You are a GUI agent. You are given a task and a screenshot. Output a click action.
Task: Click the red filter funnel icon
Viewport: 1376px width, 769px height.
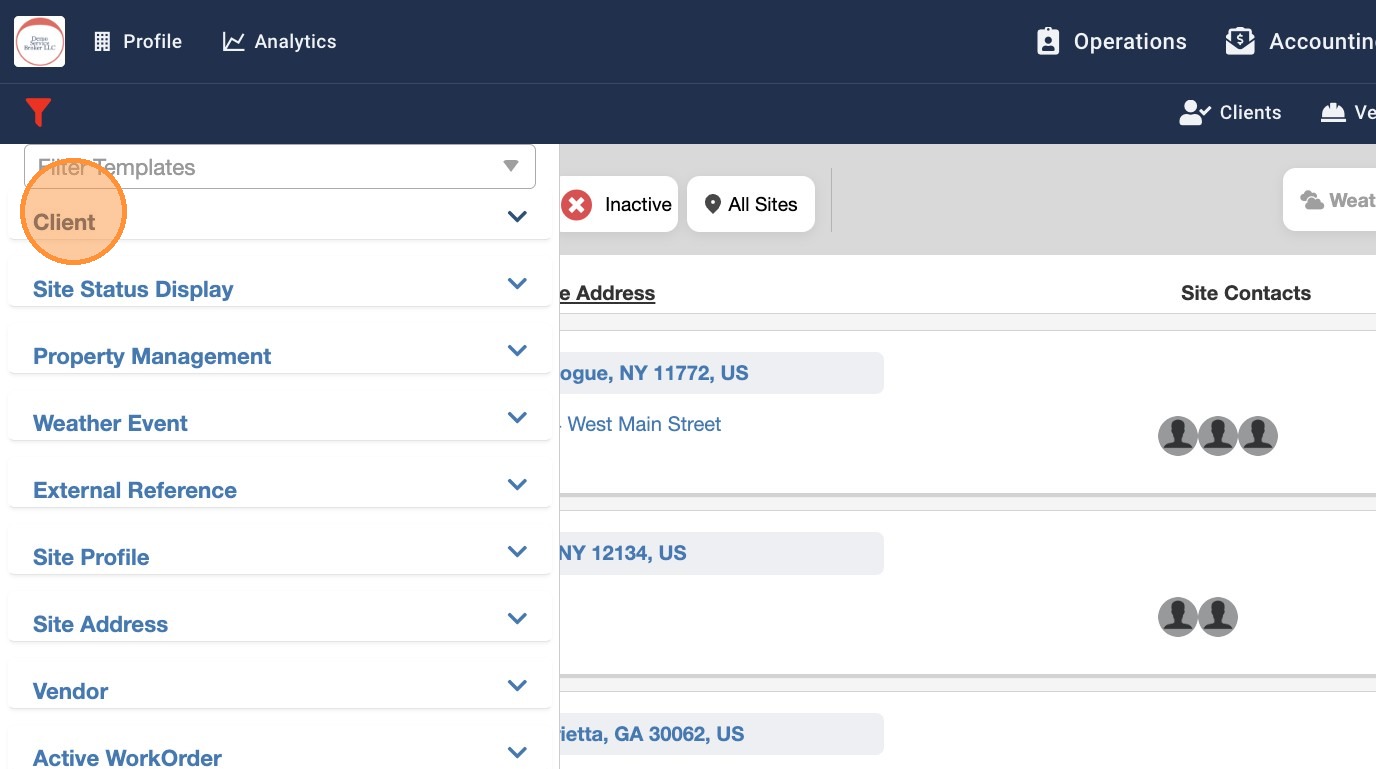click(x=38, y=112)
